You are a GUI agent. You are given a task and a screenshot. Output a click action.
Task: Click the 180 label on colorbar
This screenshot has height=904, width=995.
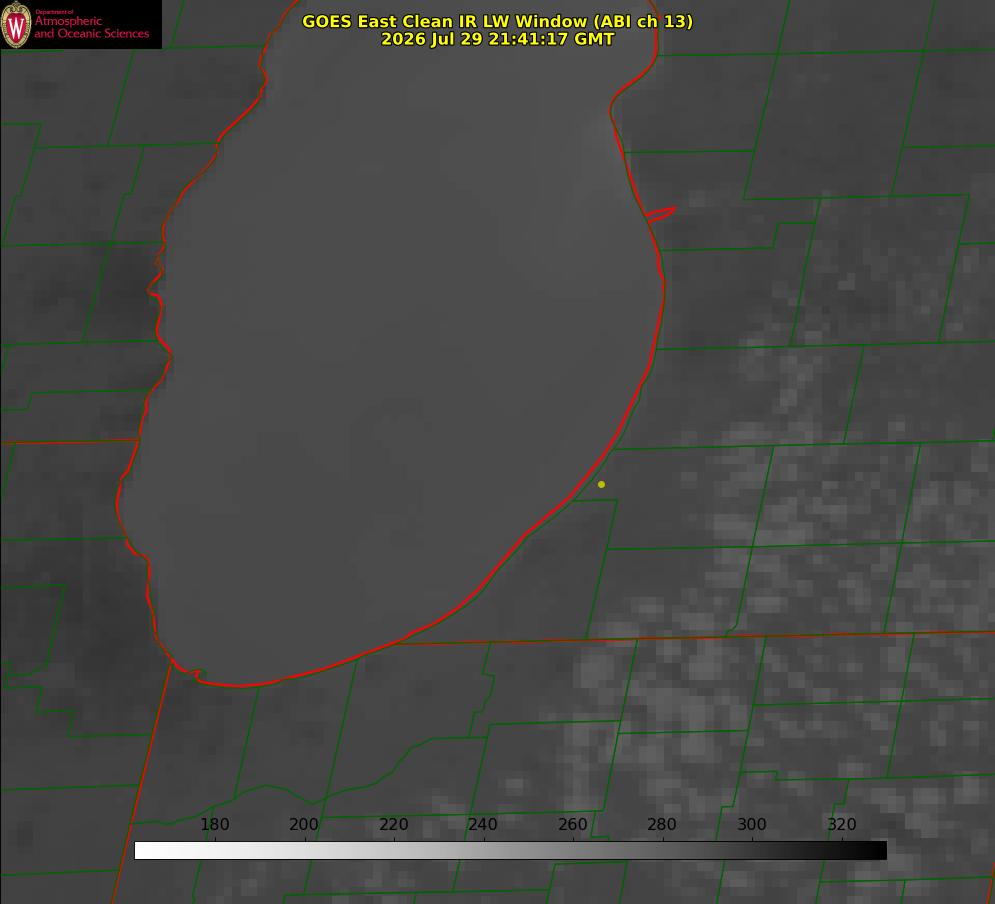coord(214,824)
